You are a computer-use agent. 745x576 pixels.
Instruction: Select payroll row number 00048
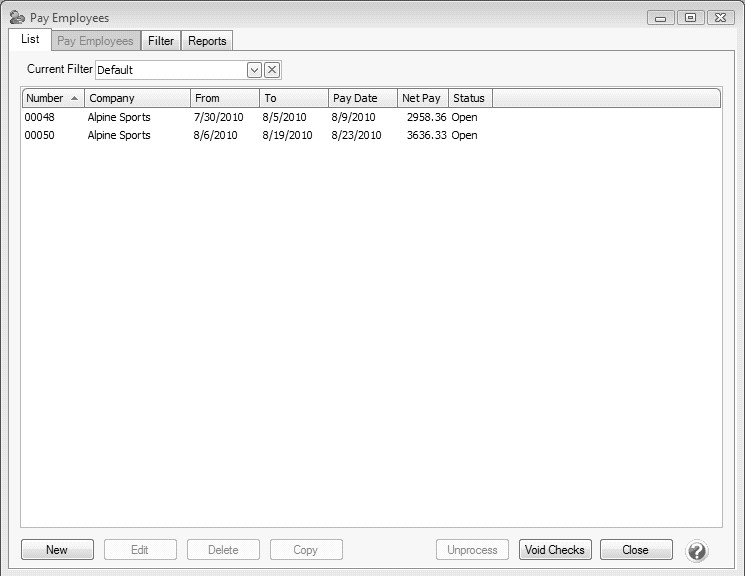pyautogui.click(x=40, y=117)
